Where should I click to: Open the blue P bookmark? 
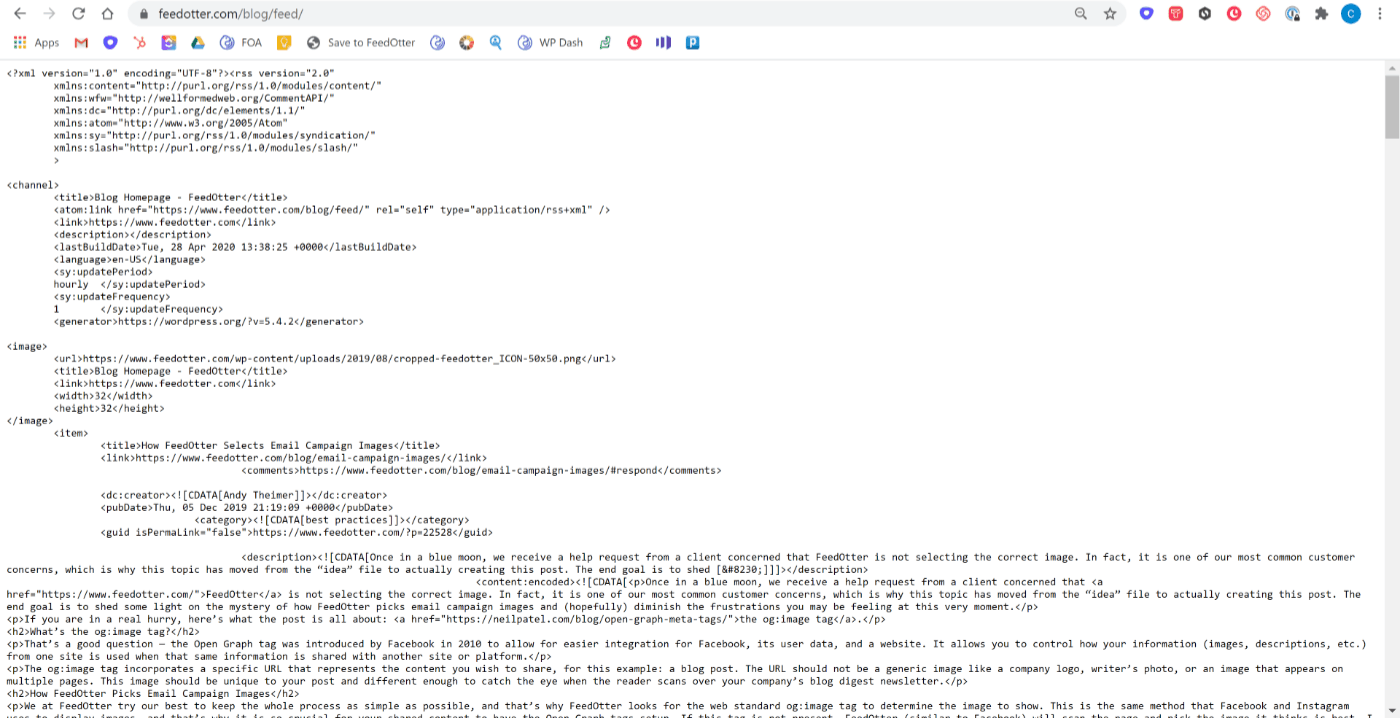[692, 43]
